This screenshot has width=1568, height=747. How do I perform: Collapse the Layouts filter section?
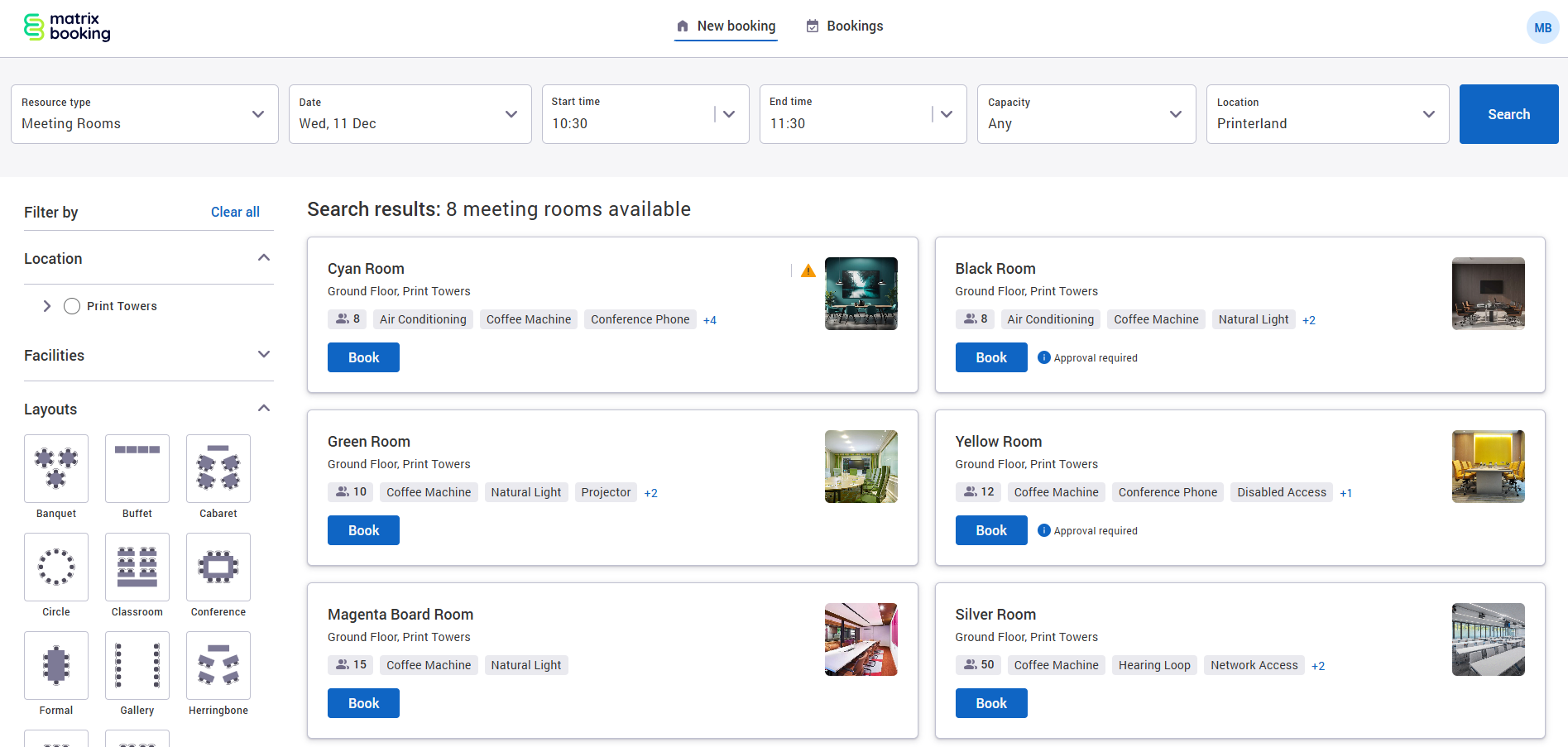point(264,409)
